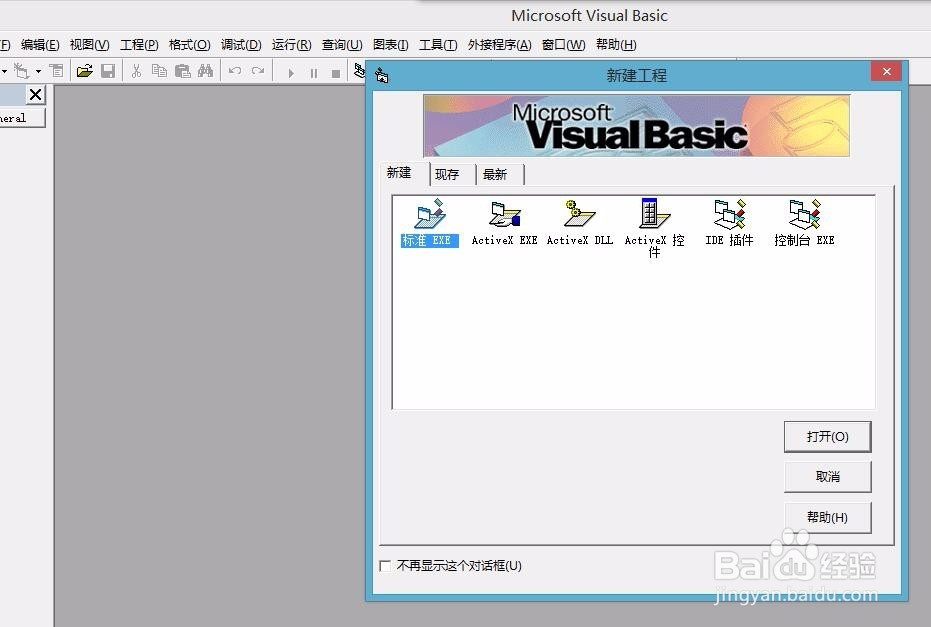Click the 帮助(H) button in dialog
The image size is (931, 627).
coord(828,518)
